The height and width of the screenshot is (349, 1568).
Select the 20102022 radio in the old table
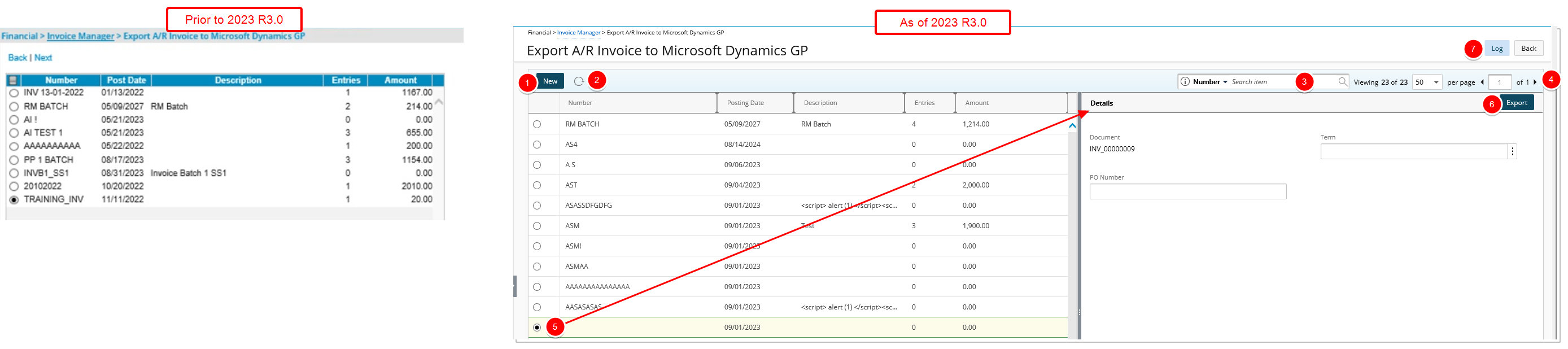pyautogui.click(x=14, y=186)
